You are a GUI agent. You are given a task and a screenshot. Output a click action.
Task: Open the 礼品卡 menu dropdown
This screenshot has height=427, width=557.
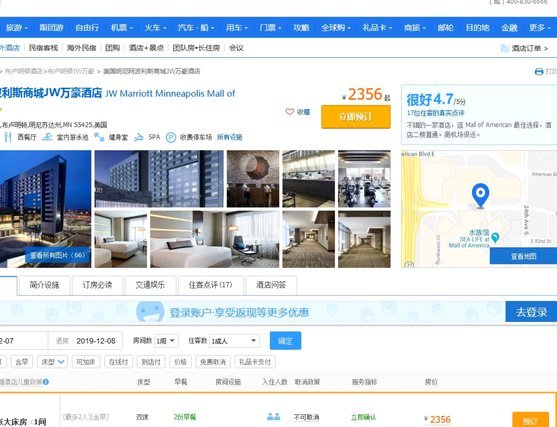377,28
